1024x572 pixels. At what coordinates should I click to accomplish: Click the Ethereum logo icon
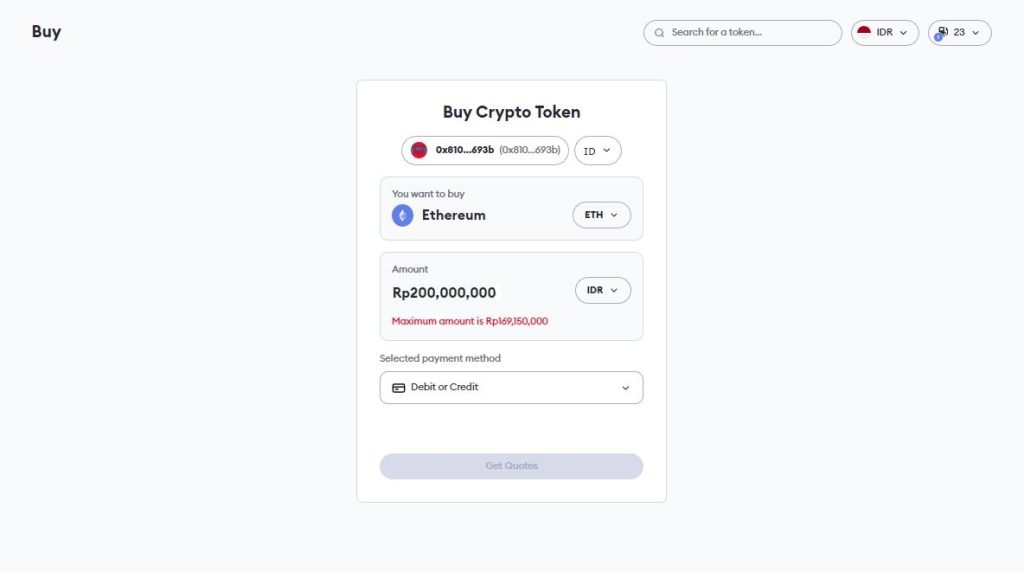pyautogui.click(x=402, y=215)
